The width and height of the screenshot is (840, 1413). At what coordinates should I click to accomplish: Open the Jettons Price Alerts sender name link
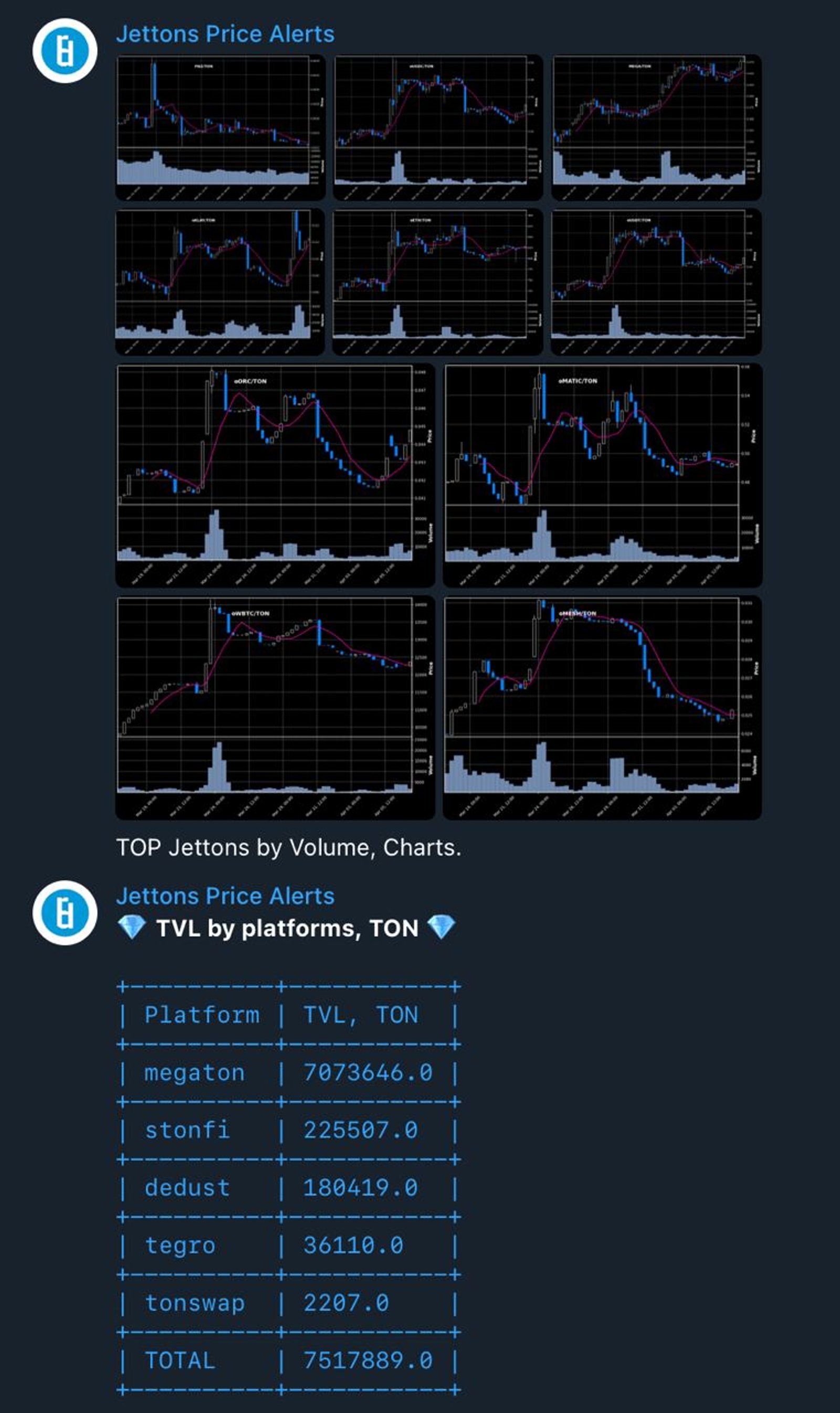coord(226,33)
